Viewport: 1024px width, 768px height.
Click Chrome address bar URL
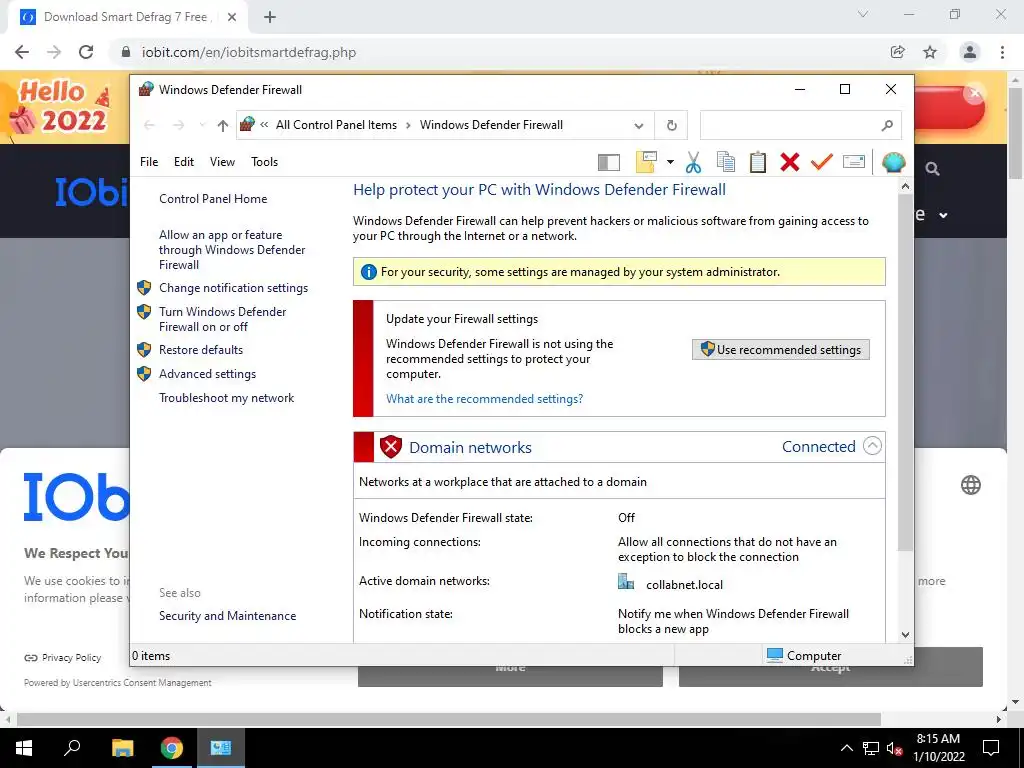point(249,52)
